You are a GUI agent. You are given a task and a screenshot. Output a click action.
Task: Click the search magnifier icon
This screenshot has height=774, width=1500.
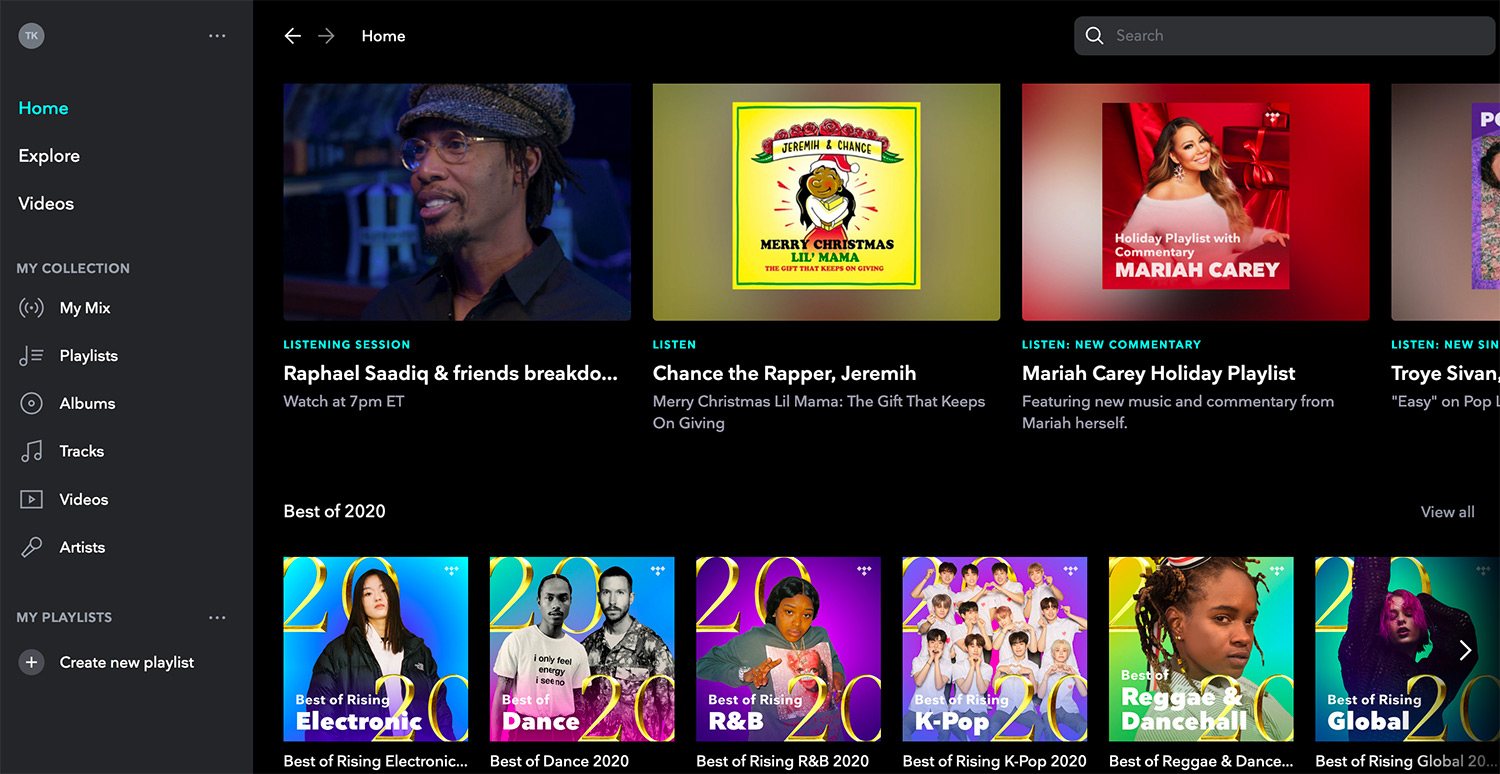click(1094, 35)
